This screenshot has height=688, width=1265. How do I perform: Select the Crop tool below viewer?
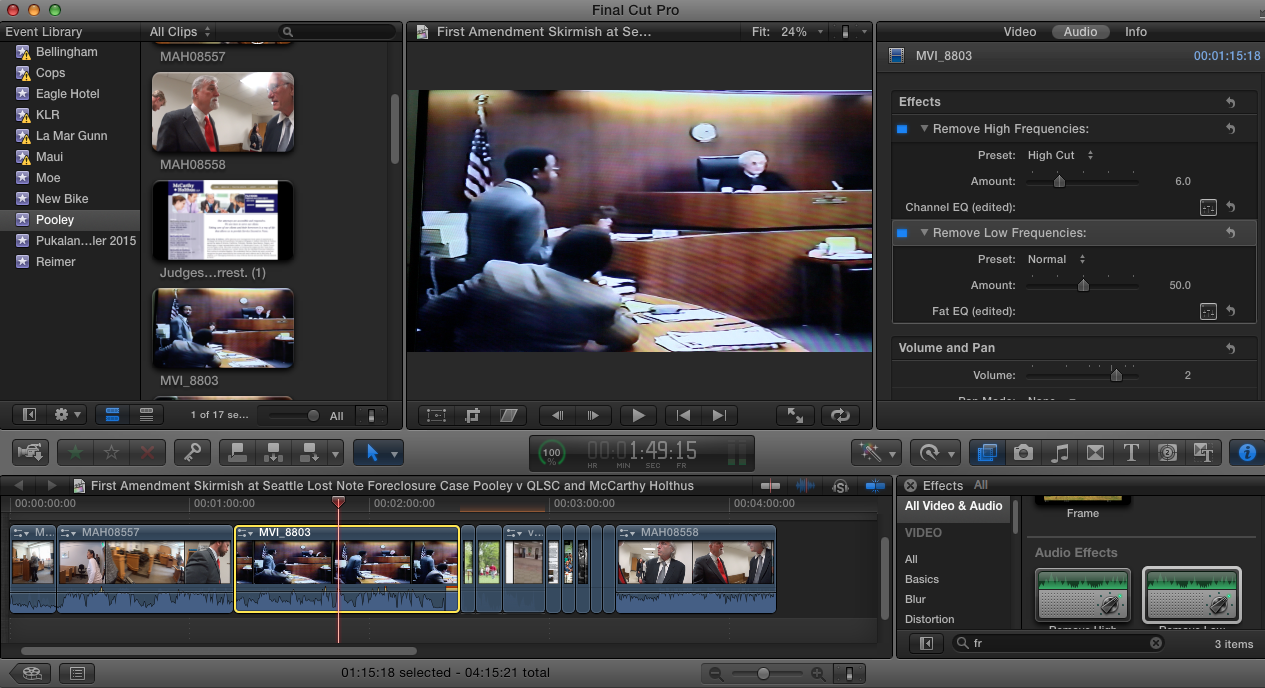473,415
